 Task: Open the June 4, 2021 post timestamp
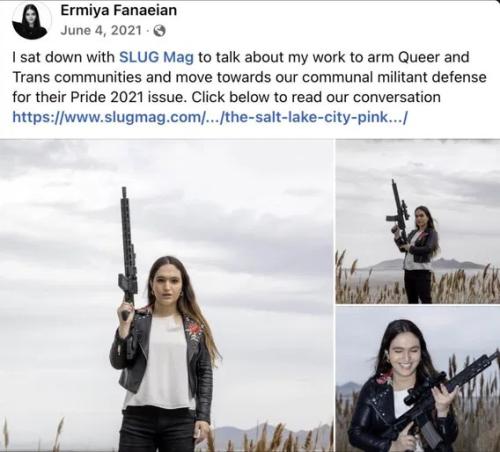click(x=101, y=30)
